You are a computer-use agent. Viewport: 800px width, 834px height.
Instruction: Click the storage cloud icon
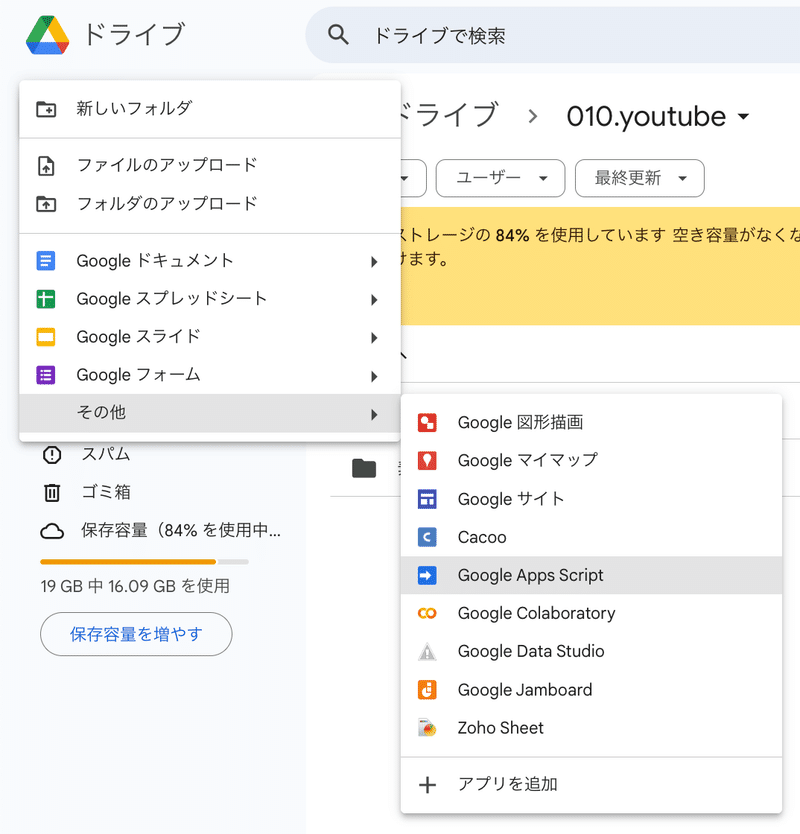52,531
